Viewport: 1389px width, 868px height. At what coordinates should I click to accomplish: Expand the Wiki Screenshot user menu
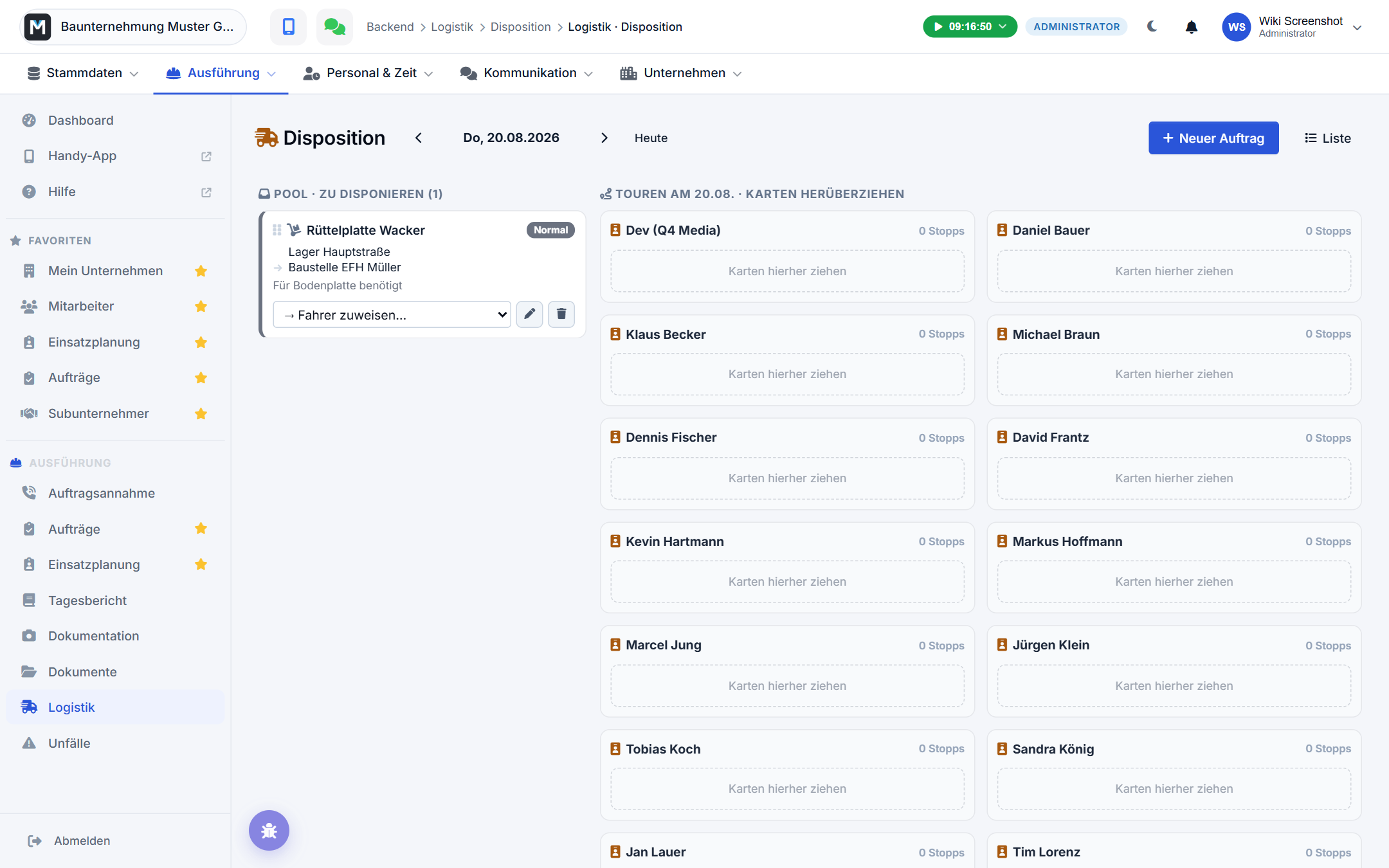click(1357, 27)
